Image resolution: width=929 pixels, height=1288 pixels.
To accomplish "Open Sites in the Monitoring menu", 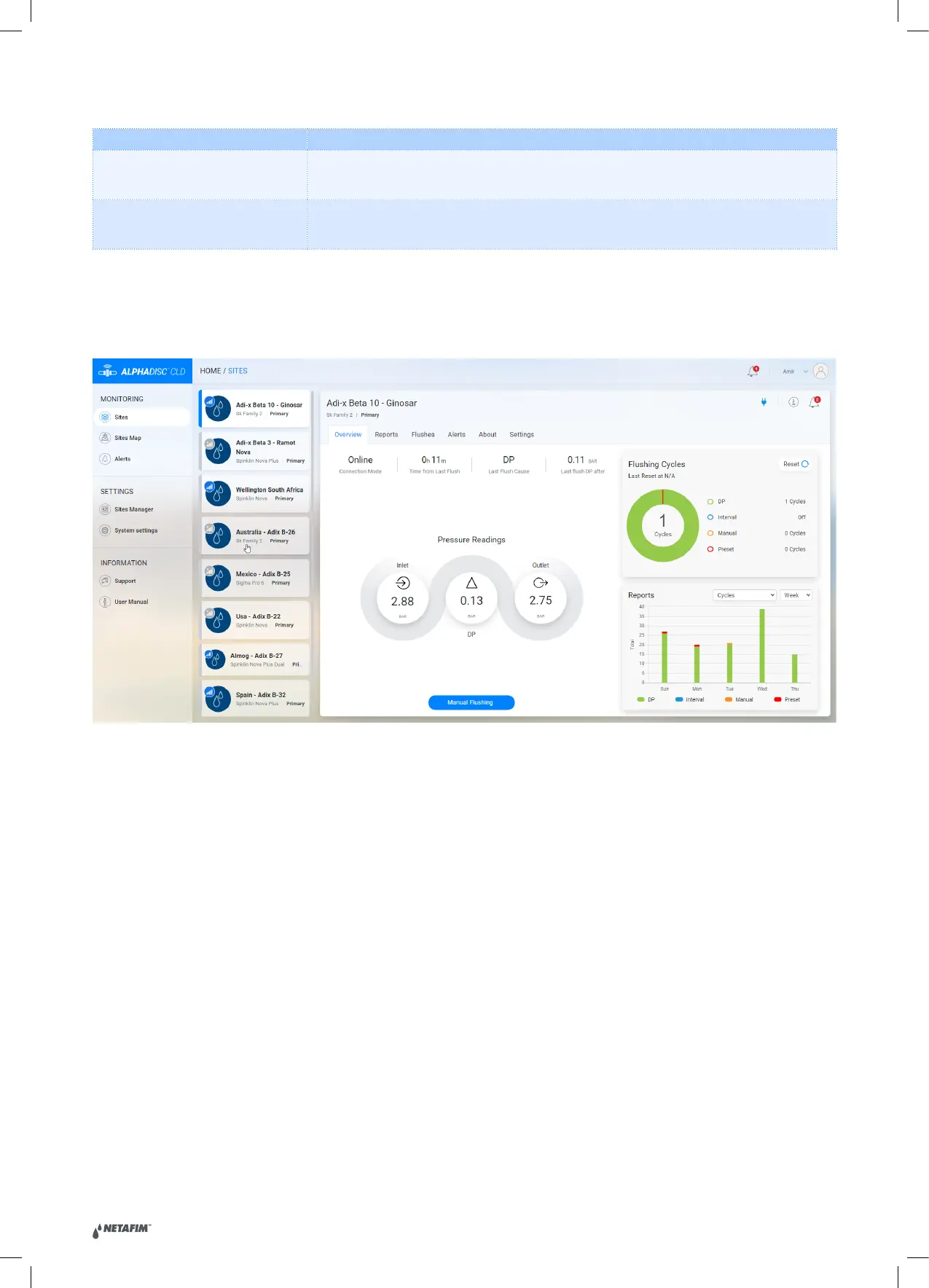I will (143, 417).
